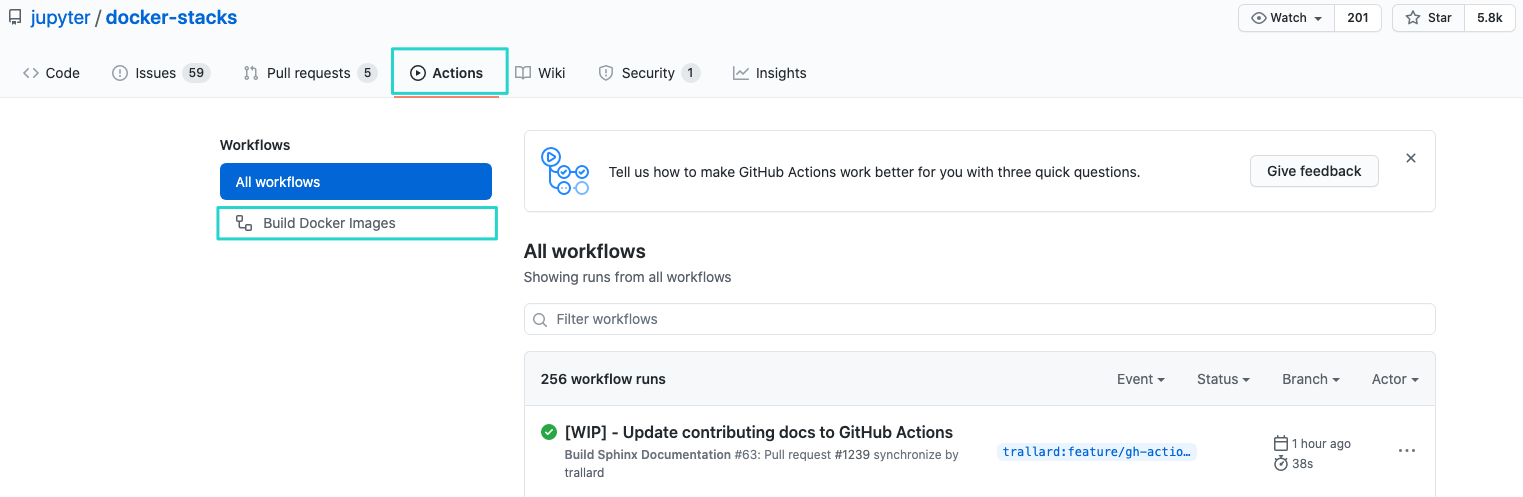Click the green success check icon on WIP run
The image size is (1523, 497).
549,432
